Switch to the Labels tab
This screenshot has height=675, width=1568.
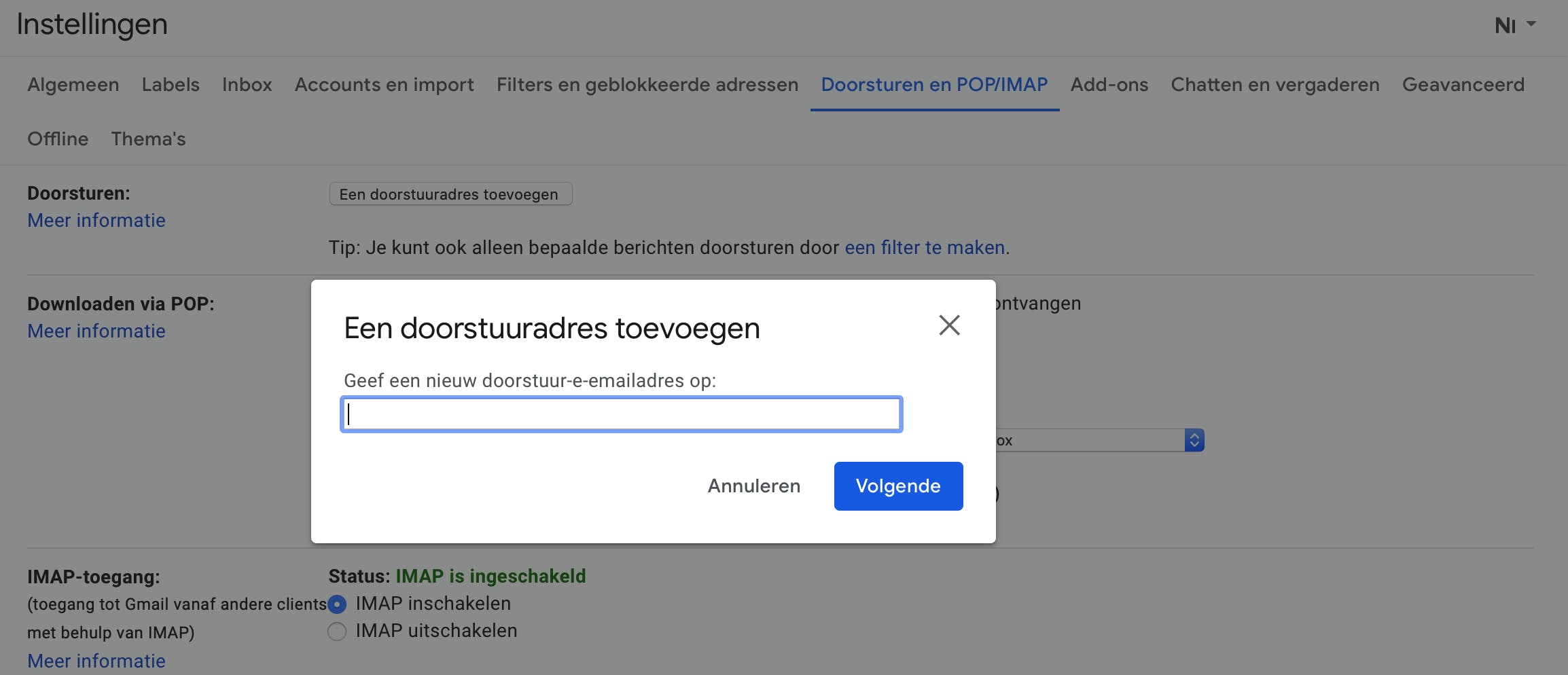point(171,85)
